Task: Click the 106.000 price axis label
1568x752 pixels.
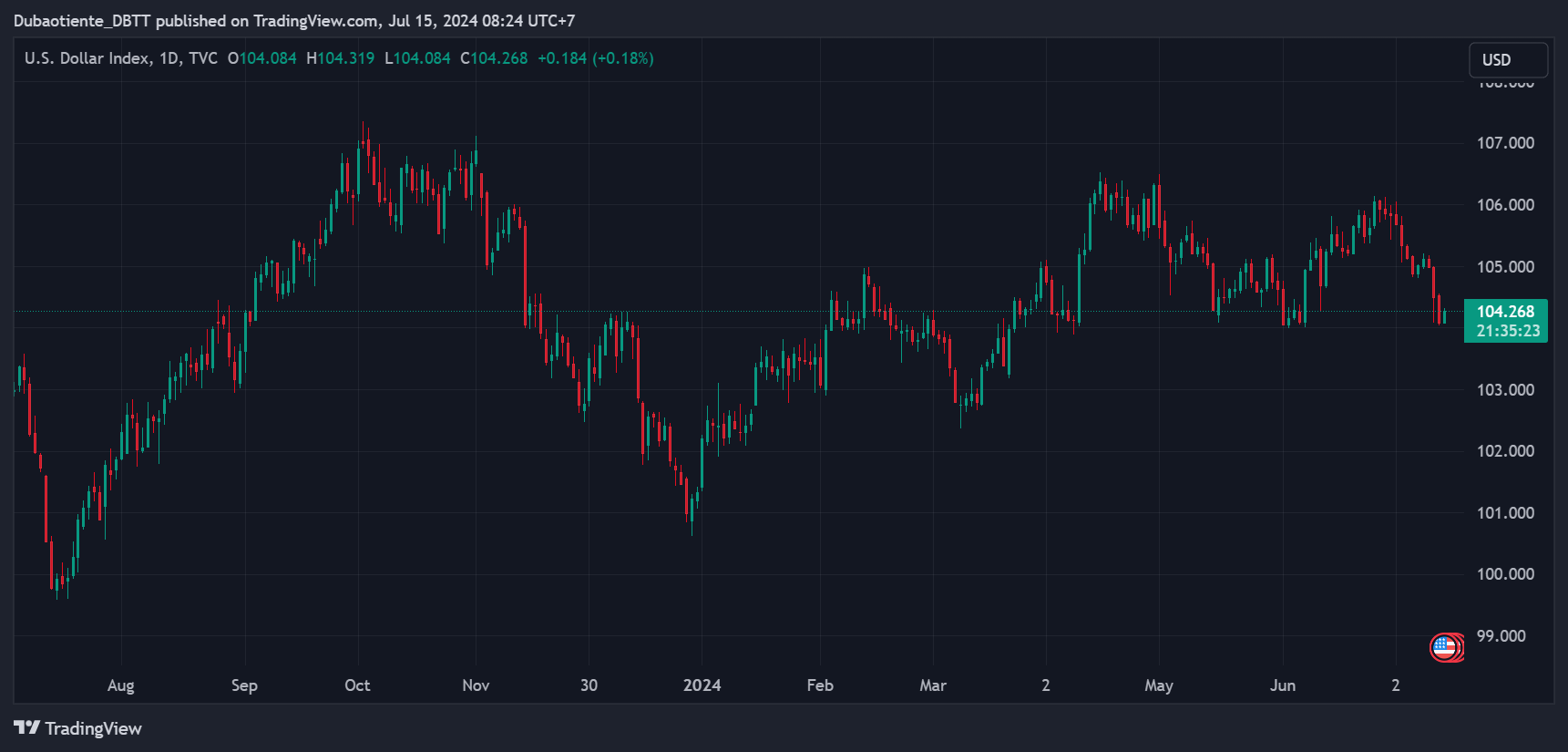Action: 1505,205
